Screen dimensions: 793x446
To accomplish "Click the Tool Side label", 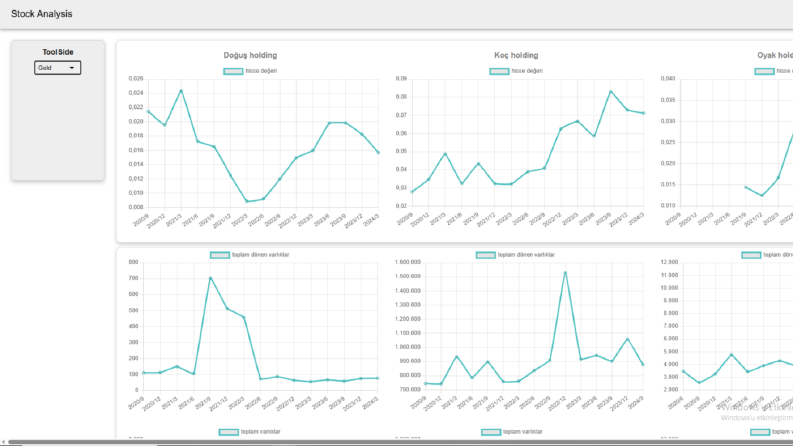I will point(58,52).
